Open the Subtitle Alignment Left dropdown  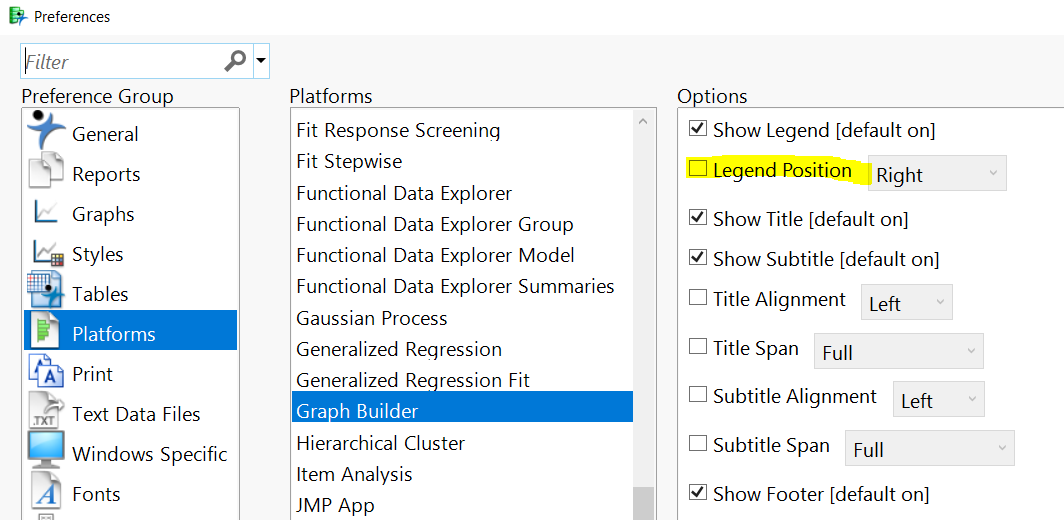938,400
